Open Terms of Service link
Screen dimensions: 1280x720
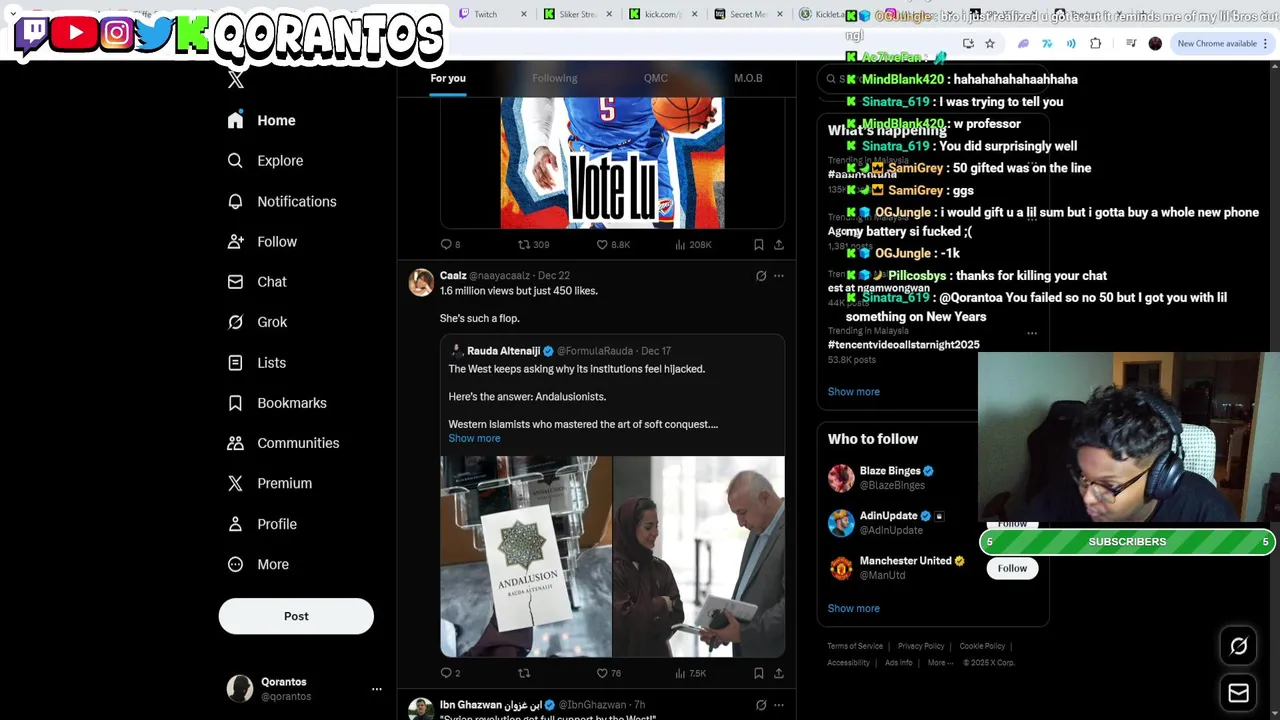[x=855, y=646]
